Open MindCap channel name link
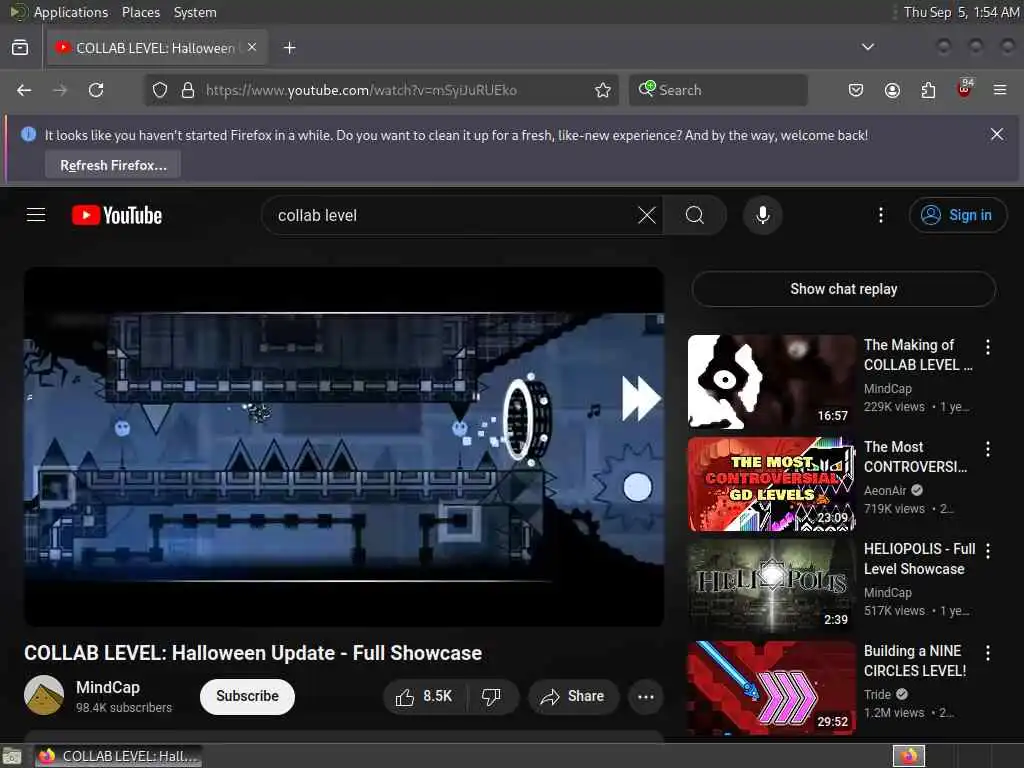Viewport: 1024px width, 768px height. coord(108,688)
